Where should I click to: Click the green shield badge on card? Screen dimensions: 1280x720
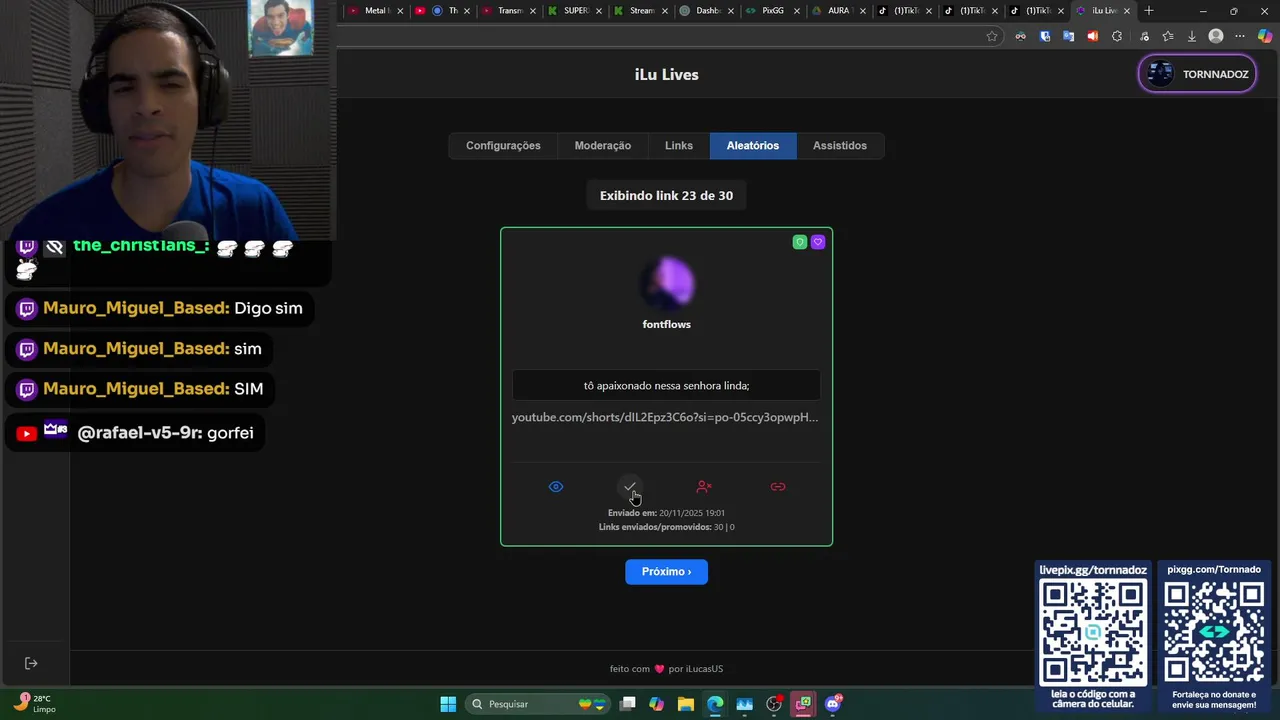pyautogui.click(x=800, y=242)
